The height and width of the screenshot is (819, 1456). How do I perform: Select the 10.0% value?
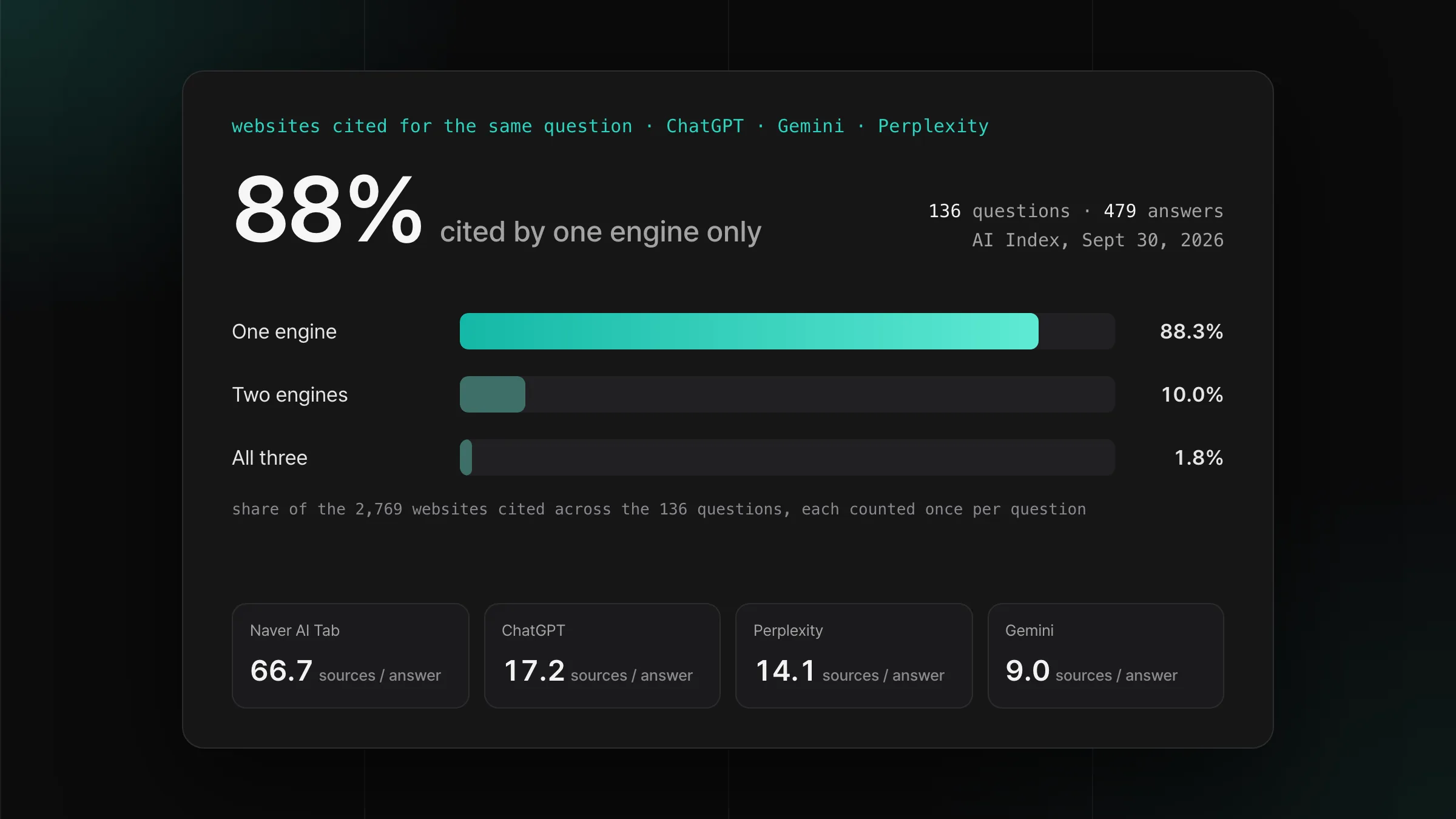click(1192, 394)
